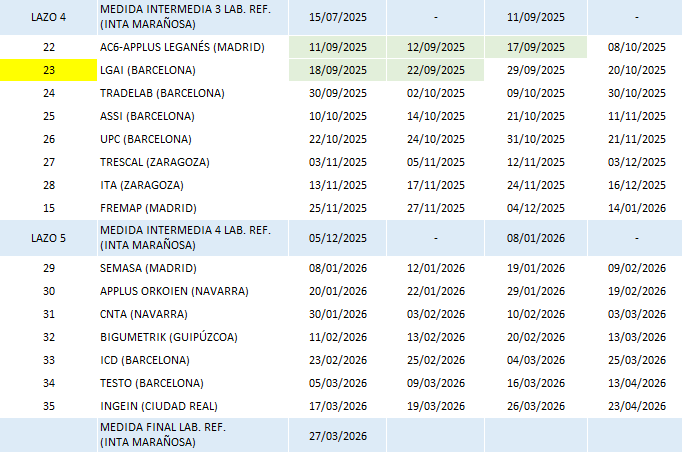This screenshot has height=452, width=682.
Task: Select date 23/04/2026 in INGEIN row
Action: tap(636, 407)
